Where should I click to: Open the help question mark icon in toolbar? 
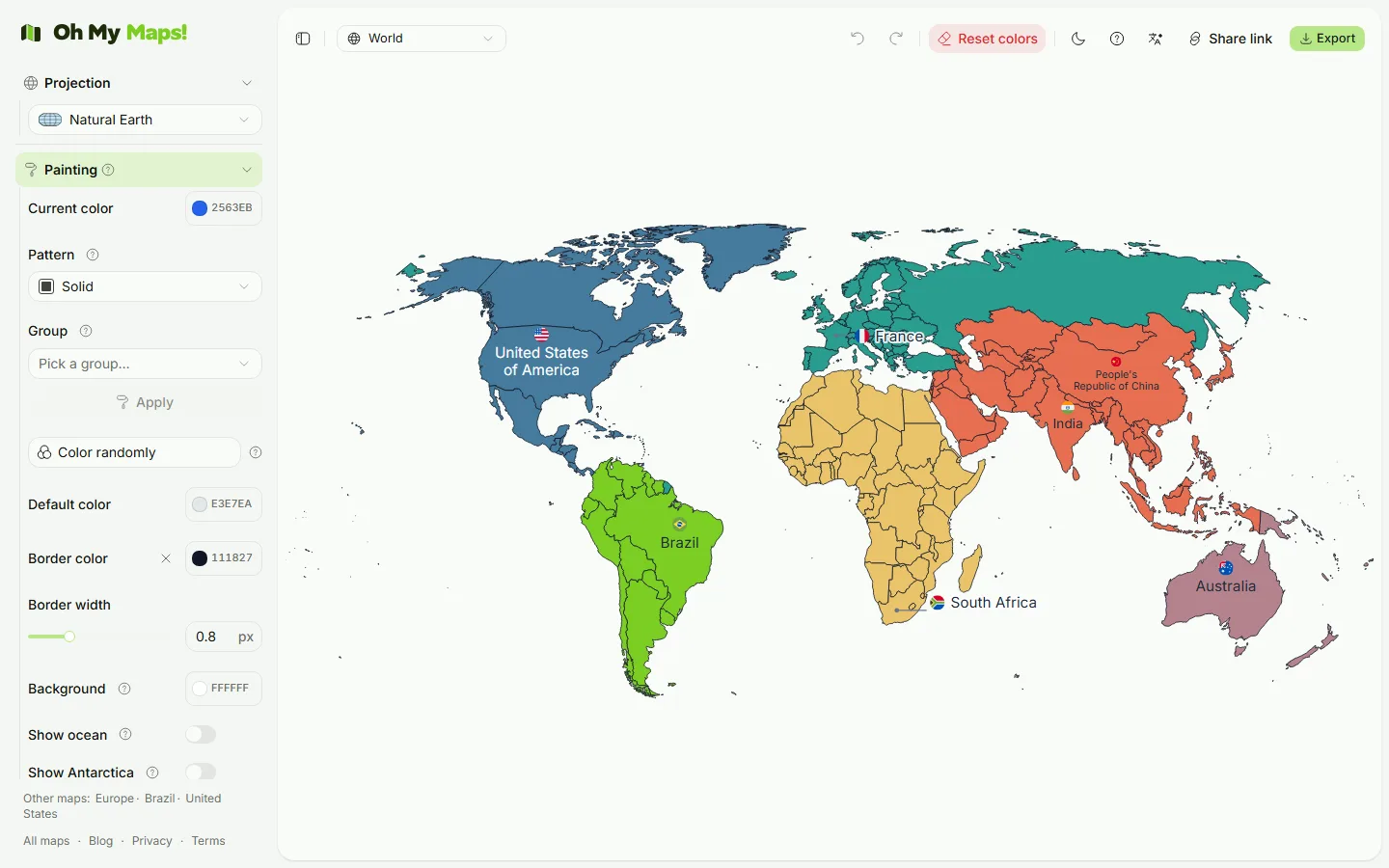coord(1117,39)
